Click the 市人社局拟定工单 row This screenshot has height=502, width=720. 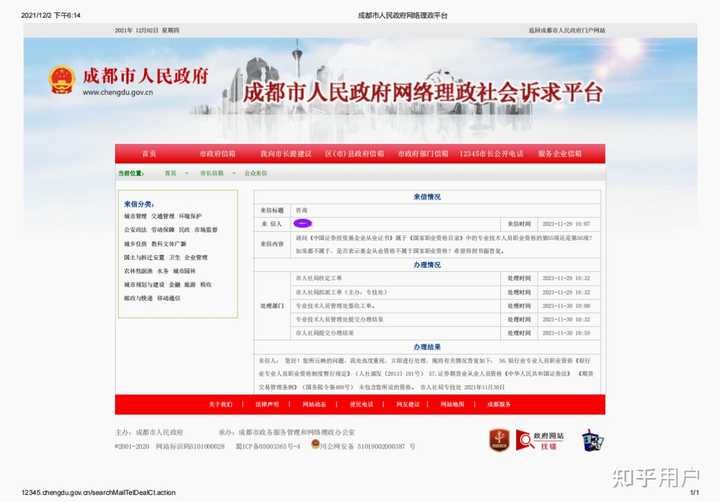pos(395,278)
